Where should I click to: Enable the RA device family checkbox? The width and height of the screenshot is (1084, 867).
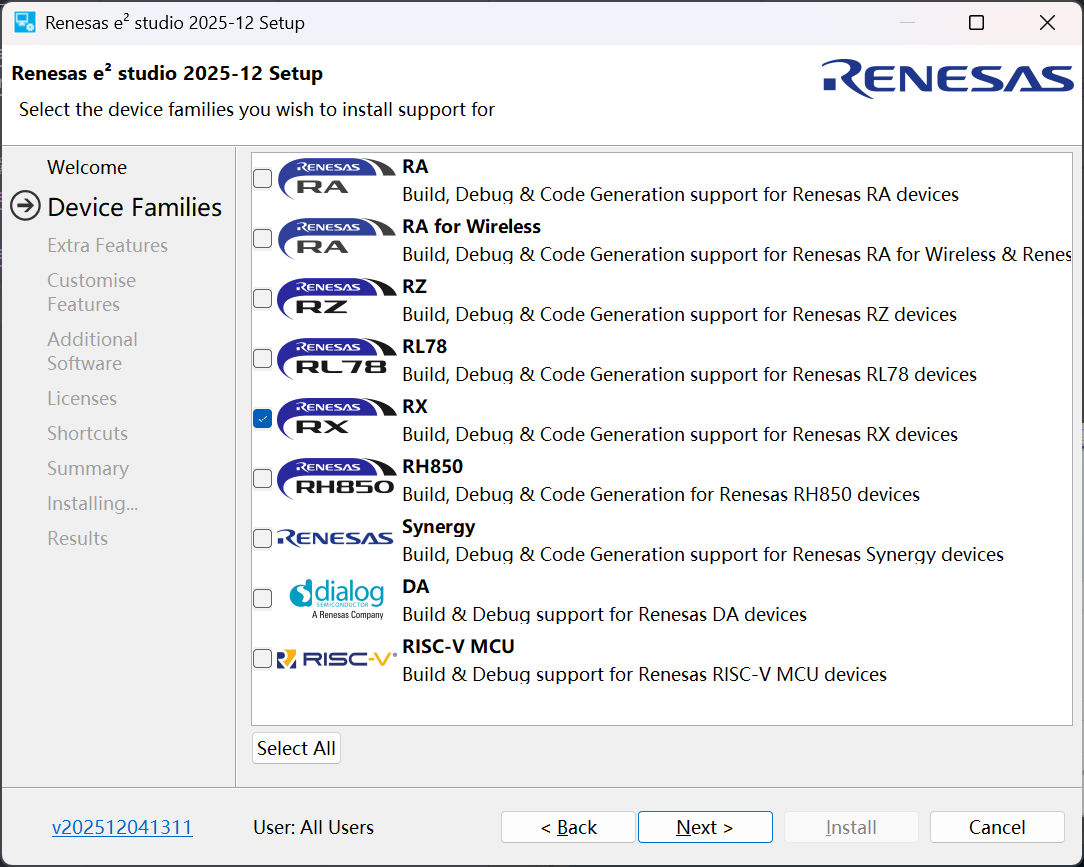pyautogui.click(x=263, y=178)
